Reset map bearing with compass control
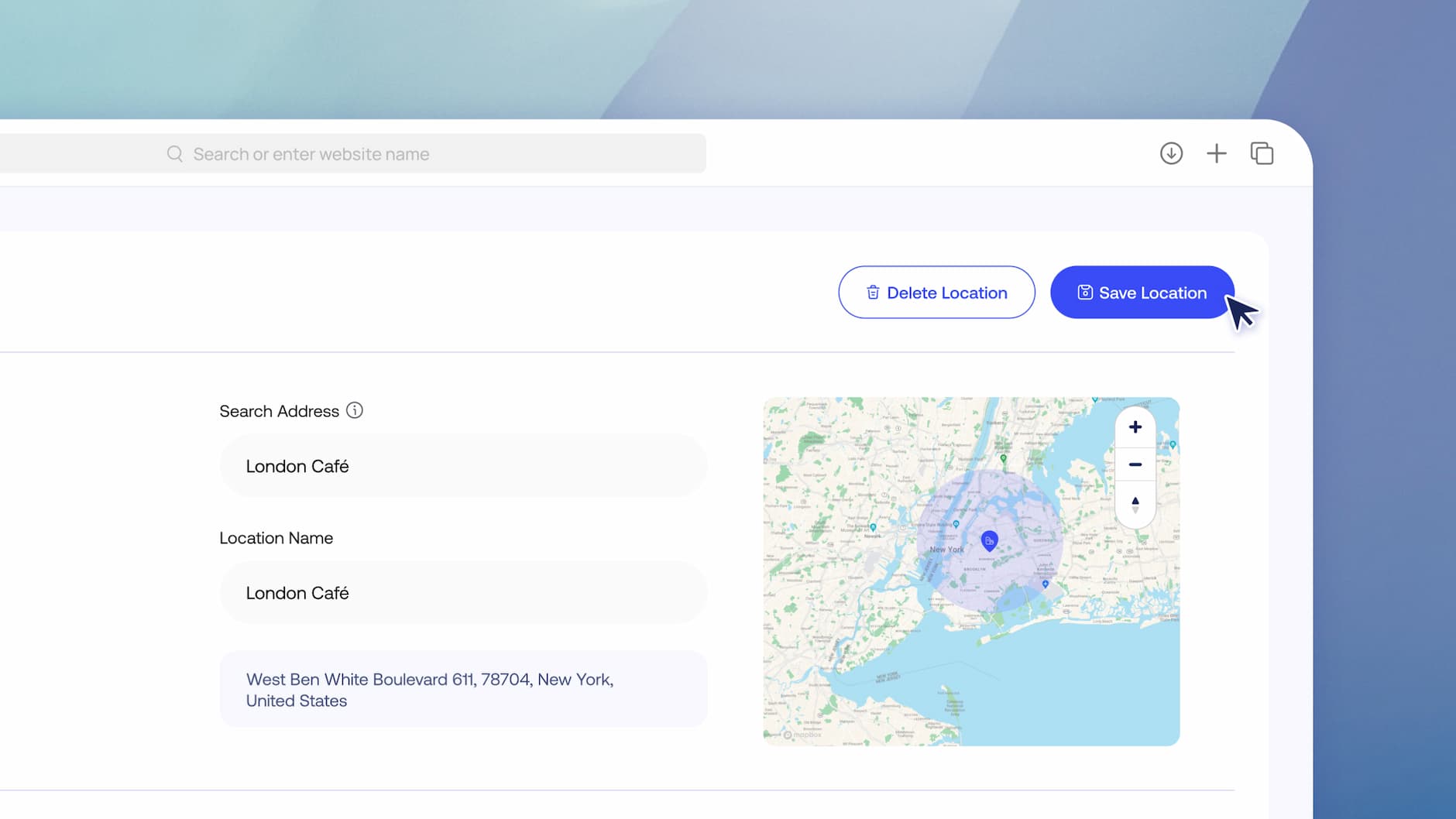 point(1135,505)
